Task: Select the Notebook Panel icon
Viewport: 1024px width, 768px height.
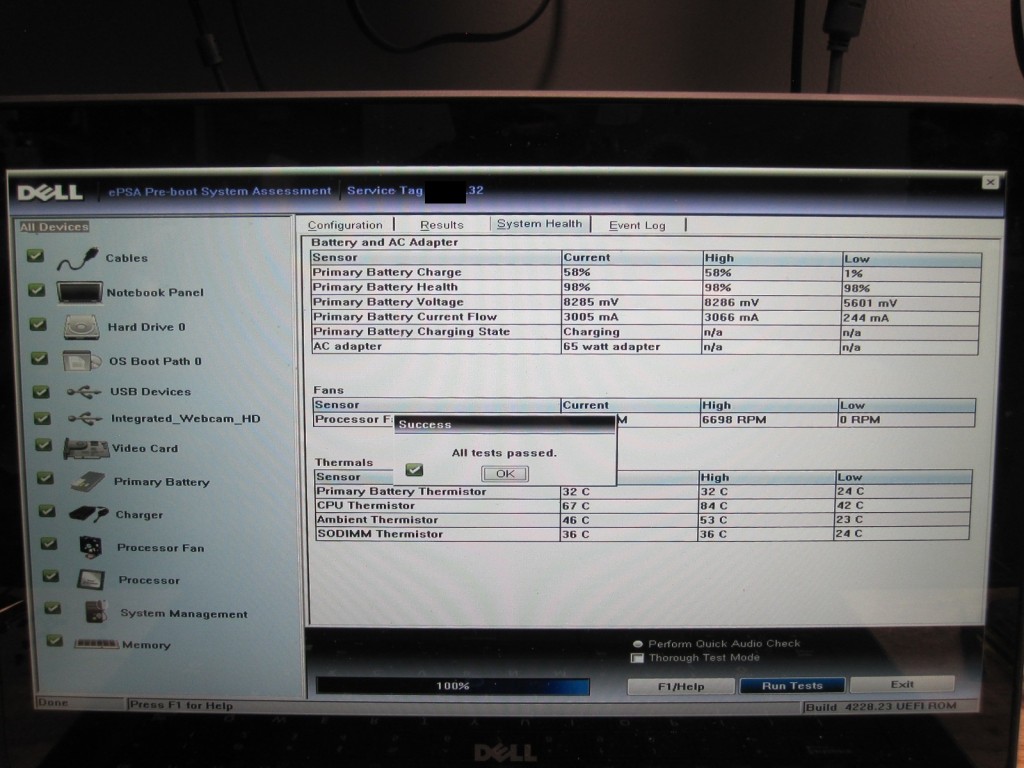Action: (x=80, y=292)
